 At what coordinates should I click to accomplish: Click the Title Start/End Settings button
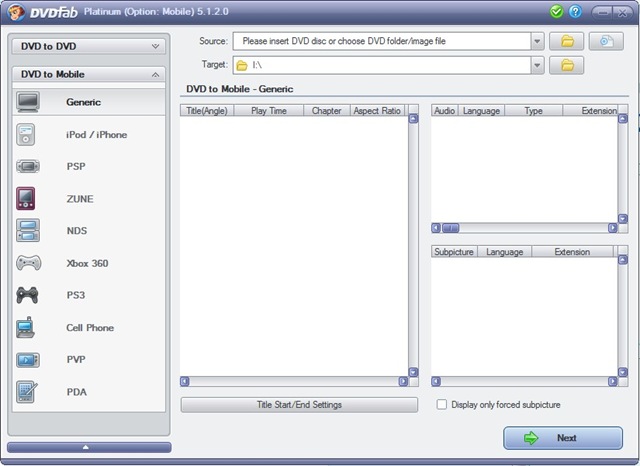(x=299, y=405)
